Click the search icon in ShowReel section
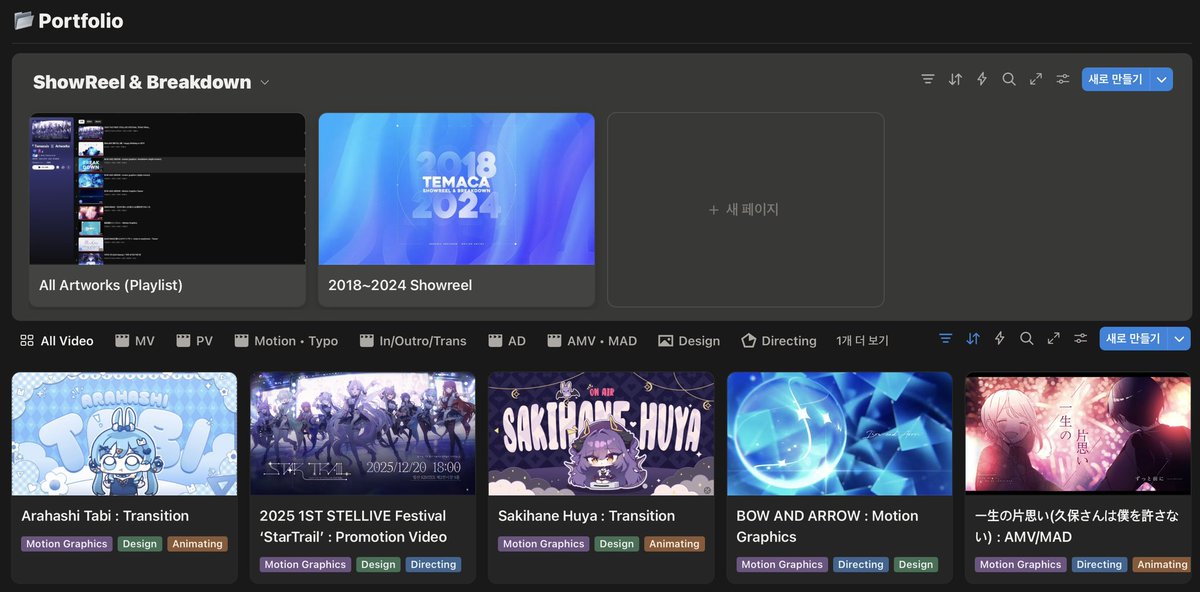The height and width of the screenshot is (592, 1200). click(x=1009, y=79)
